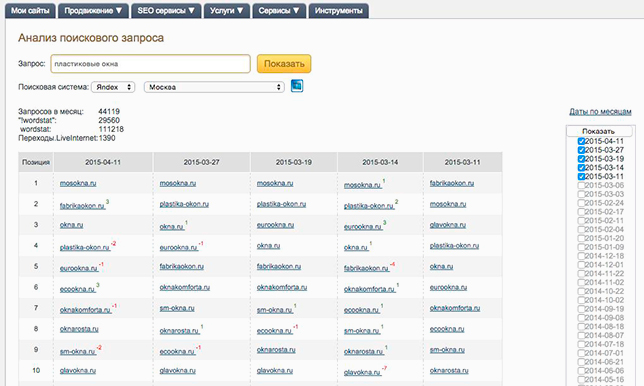644x386 pixels.
Task: Open oknarosta.ru link in 2015-04-11 column
Action: click(79, 329)
